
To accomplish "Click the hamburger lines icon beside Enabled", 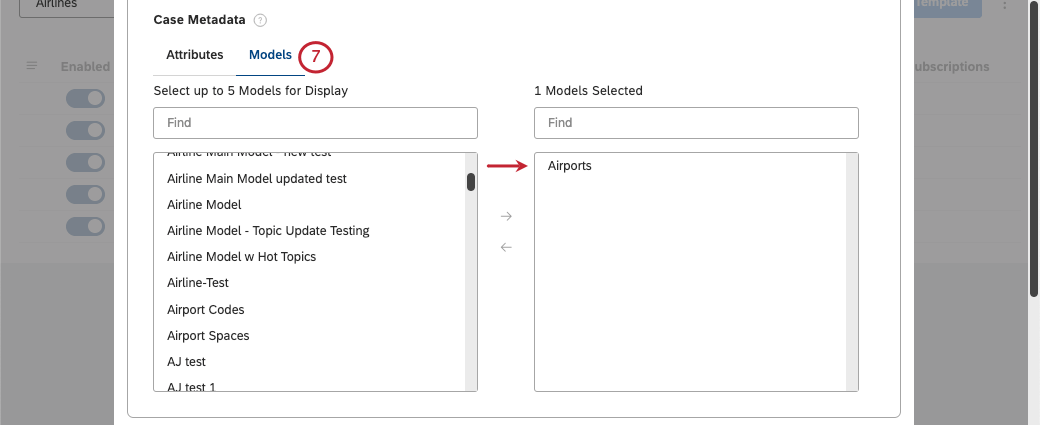I will pos(32,66).
